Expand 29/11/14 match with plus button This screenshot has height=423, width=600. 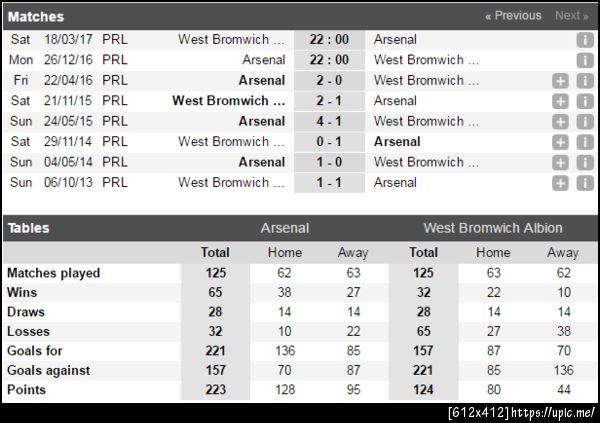coord(560,142)
